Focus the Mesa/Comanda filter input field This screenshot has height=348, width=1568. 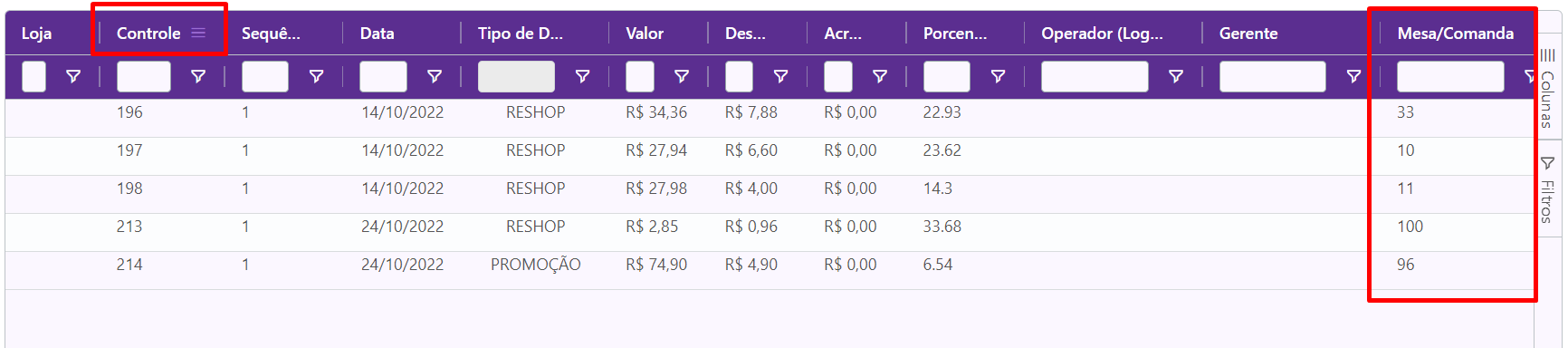(x=1450, y=76)
